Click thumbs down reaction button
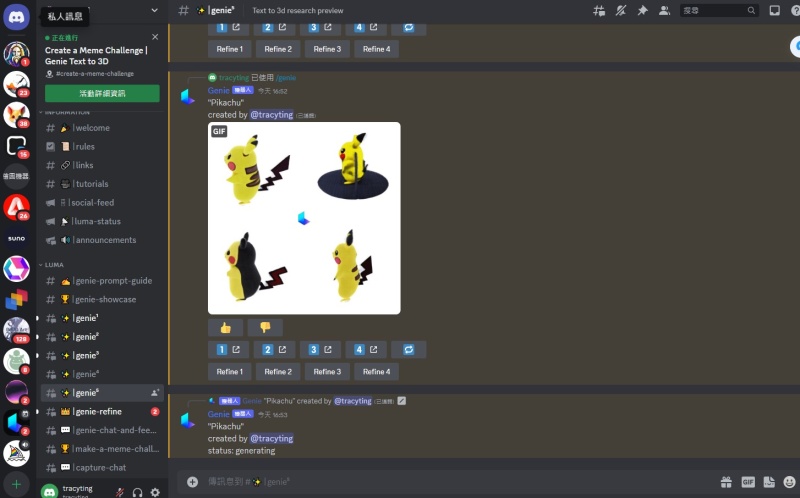The width and height of the screenshot is (800, 498). (x=265, y=328)
